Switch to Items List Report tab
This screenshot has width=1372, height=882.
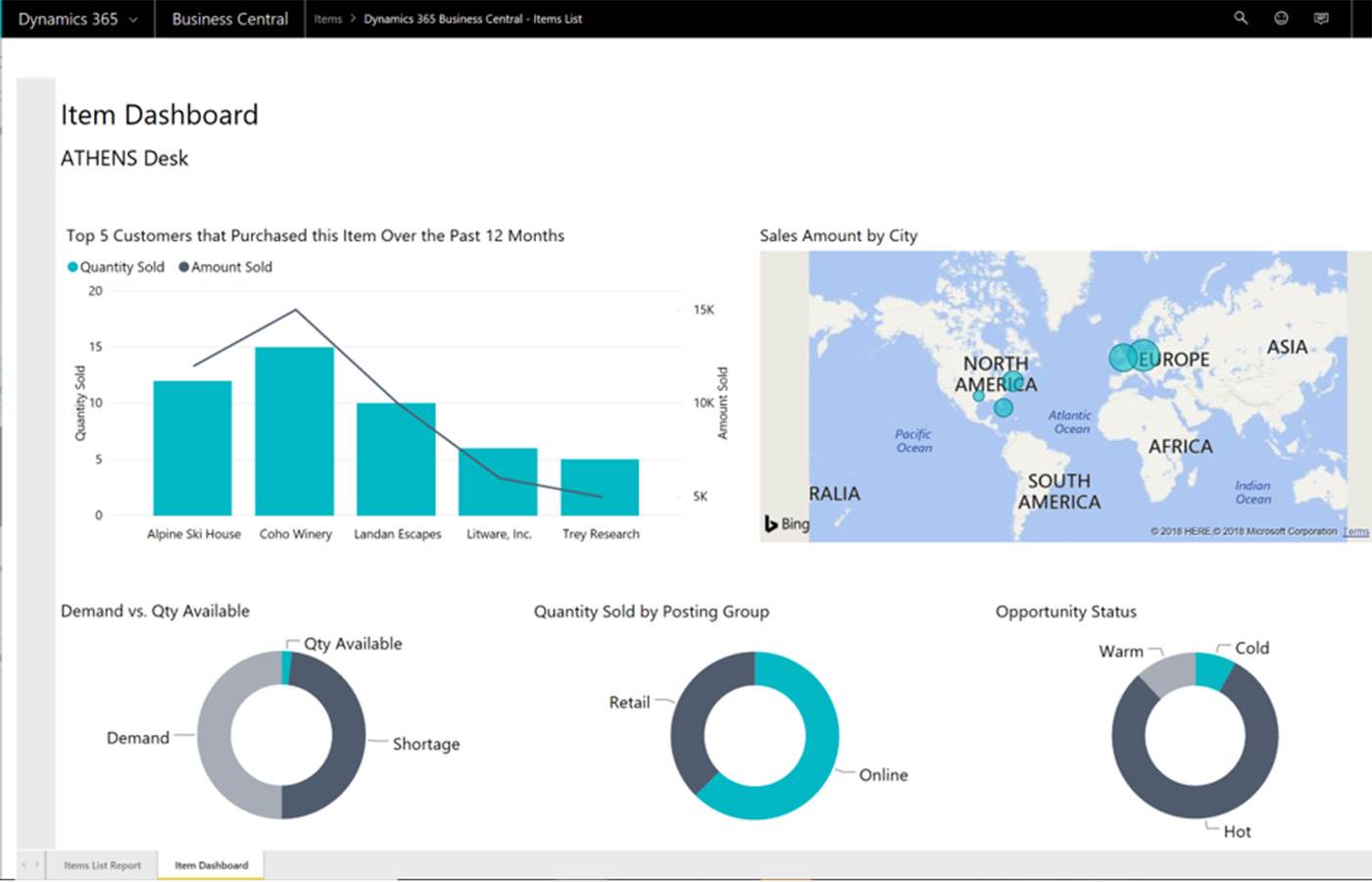(102, 865)
